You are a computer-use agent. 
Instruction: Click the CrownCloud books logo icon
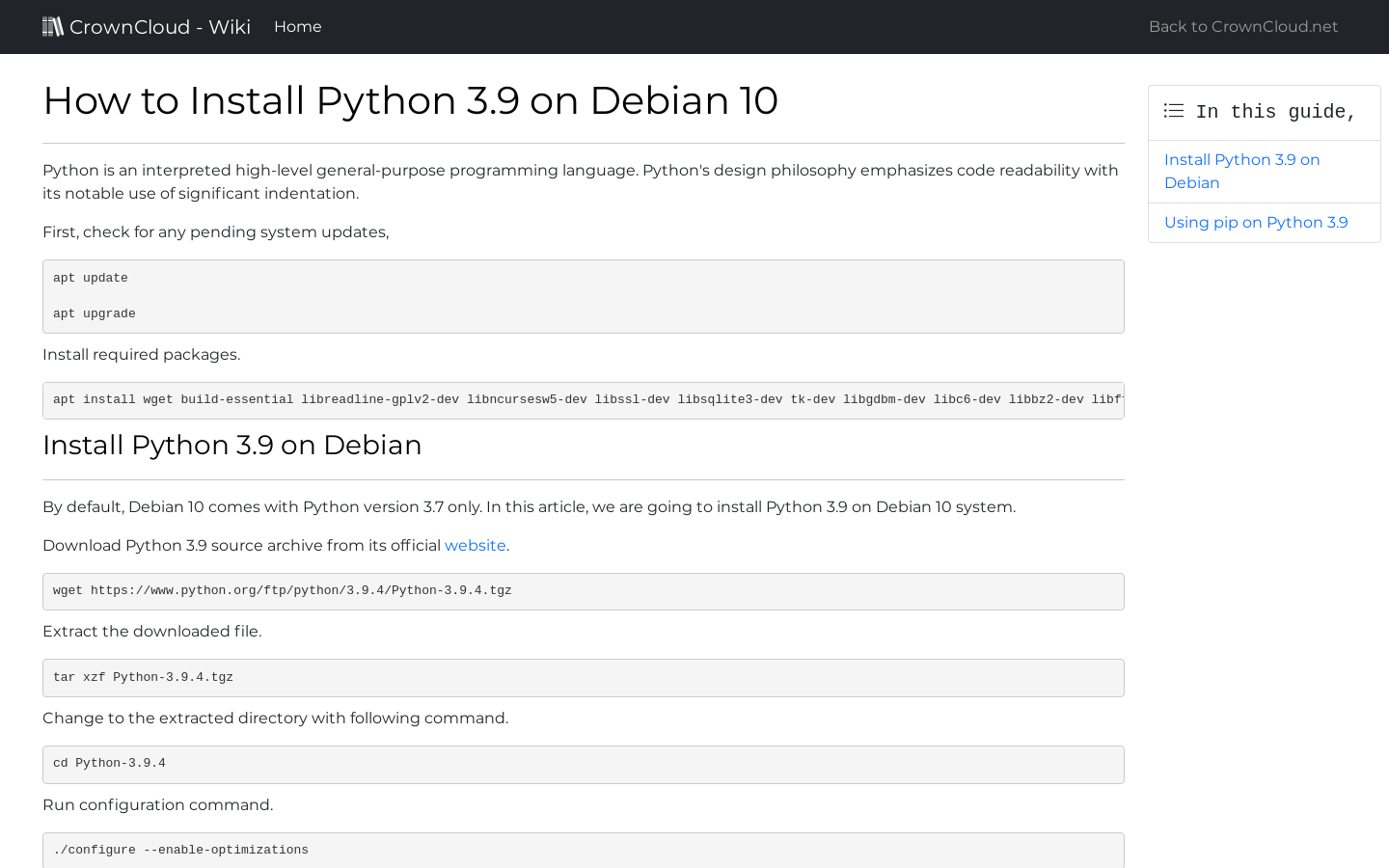point(53,26)
